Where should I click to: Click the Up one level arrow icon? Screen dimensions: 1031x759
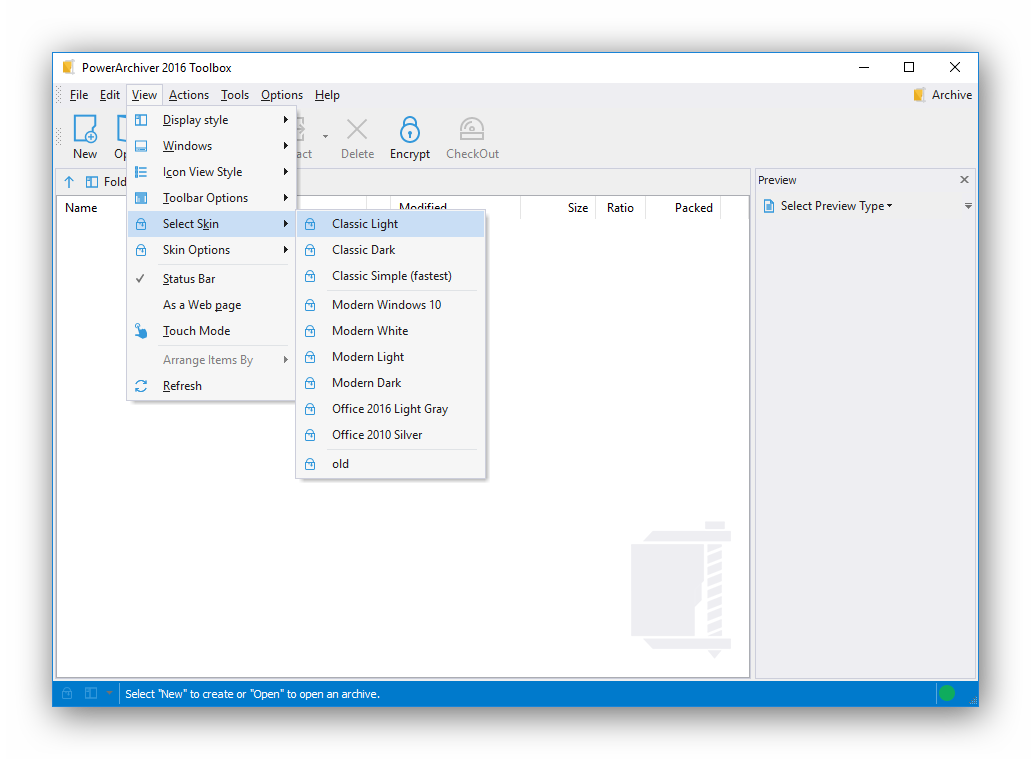[69, 182]
